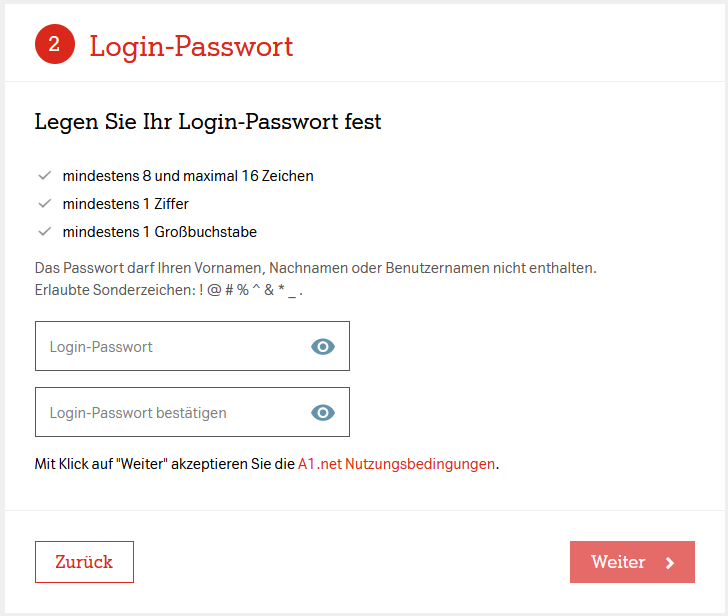
Task: Click the "Erlaubte Sonderzeichen" hint line
Action: [x=168, y=290]
